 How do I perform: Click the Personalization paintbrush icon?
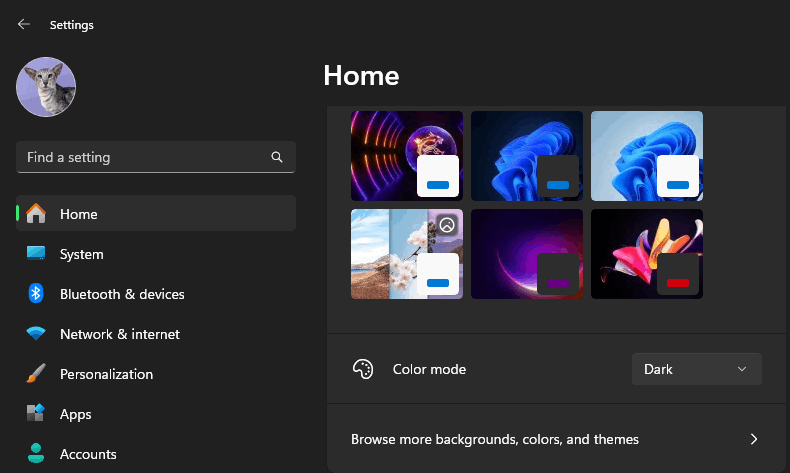pyautogui.click(x=36, y=373)
